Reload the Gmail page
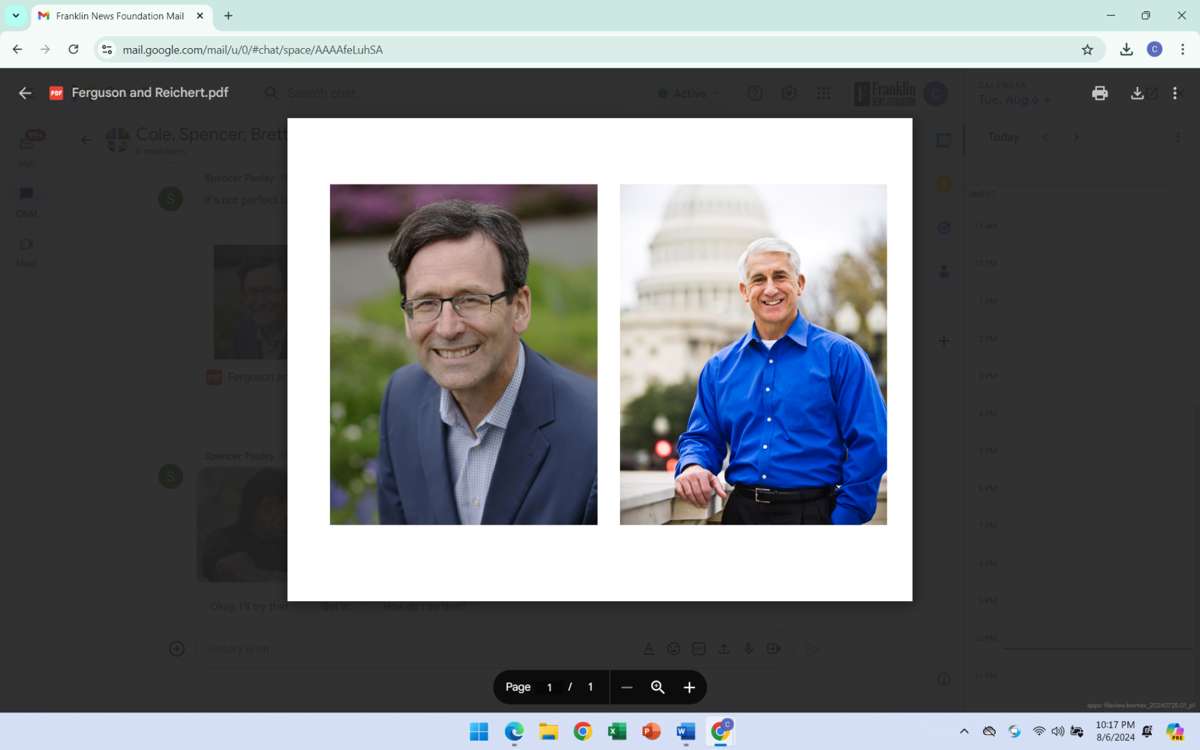1200x750 pixels. click(73, 49)
